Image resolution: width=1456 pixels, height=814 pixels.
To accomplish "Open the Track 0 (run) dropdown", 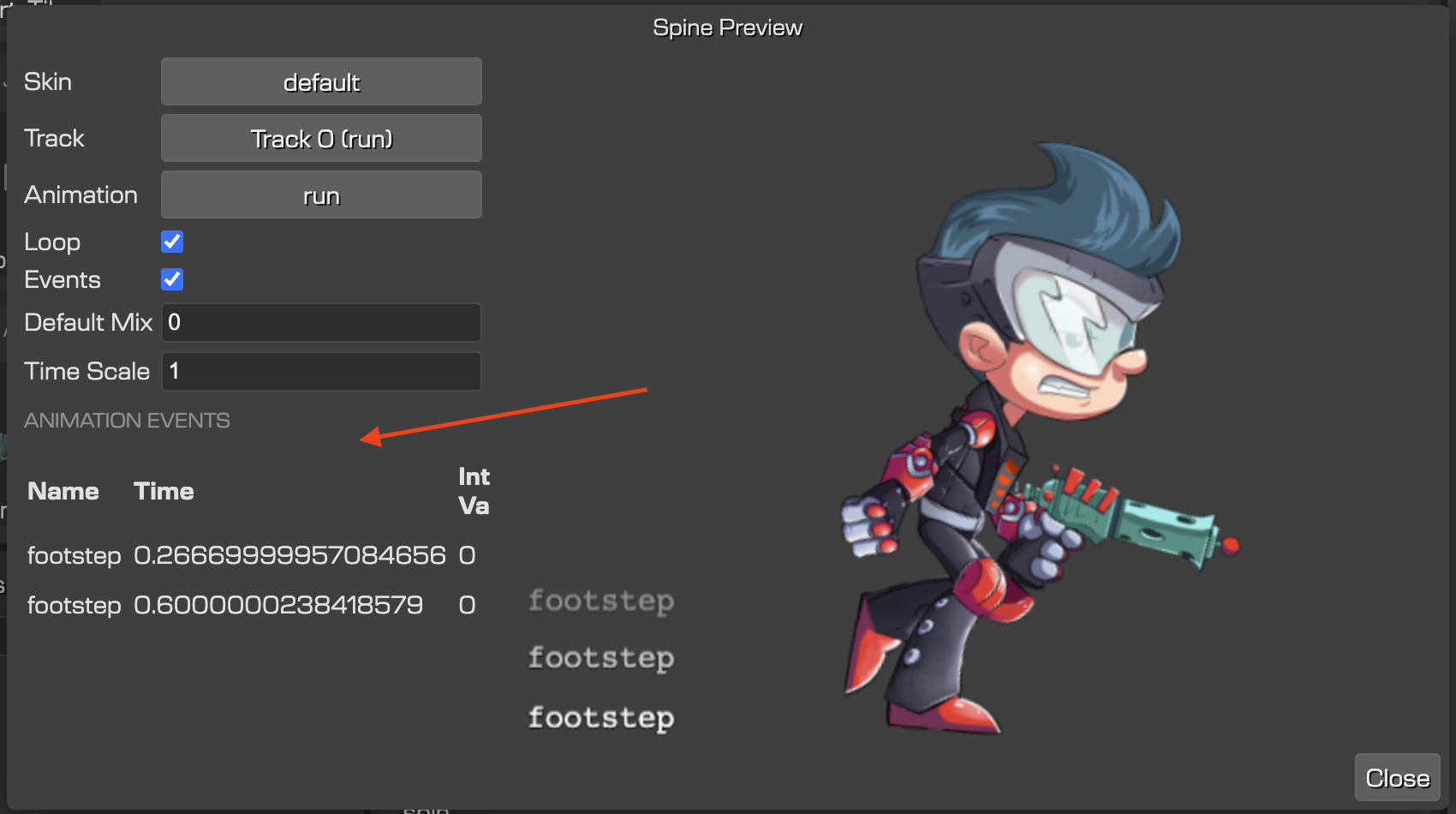I will [x=321, y=139].
